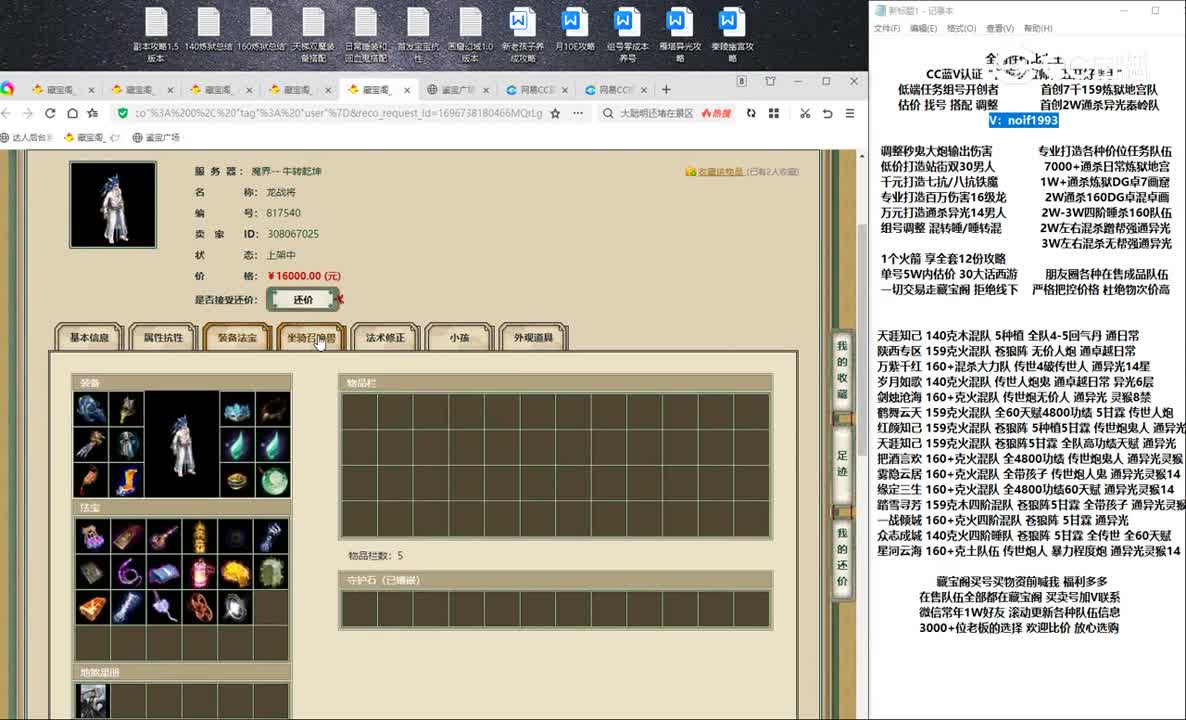The width and height of the screenshot is (1186, 720).
Task: Go to the browser home page
Action: point(72,113)
